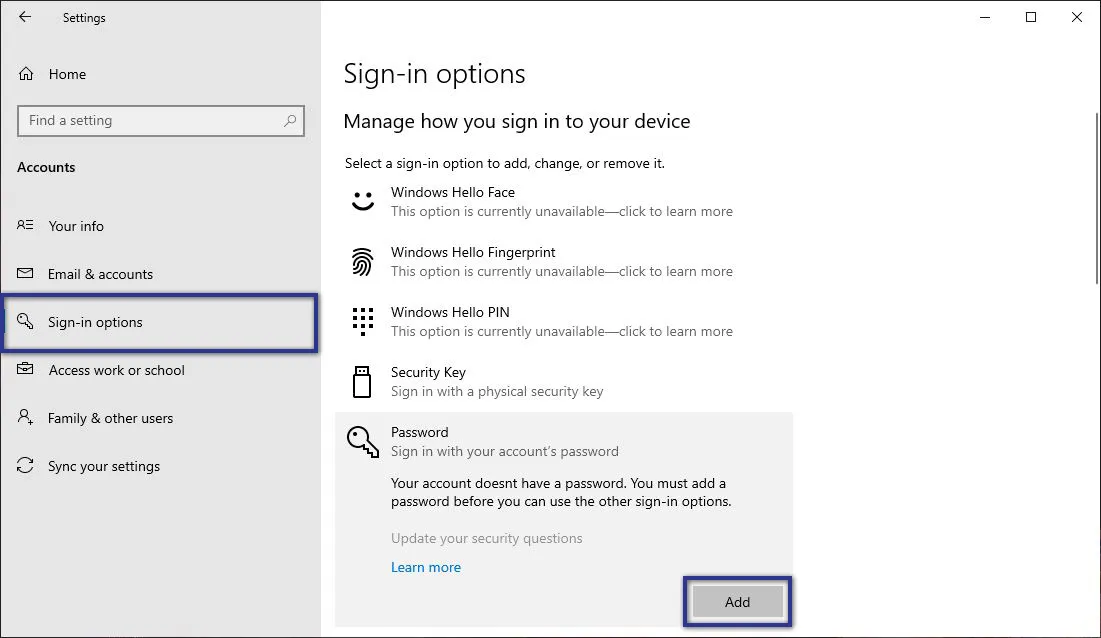Open the Sign-in options page
This screenshot has width=1101, height=638.
coord(95,321)
